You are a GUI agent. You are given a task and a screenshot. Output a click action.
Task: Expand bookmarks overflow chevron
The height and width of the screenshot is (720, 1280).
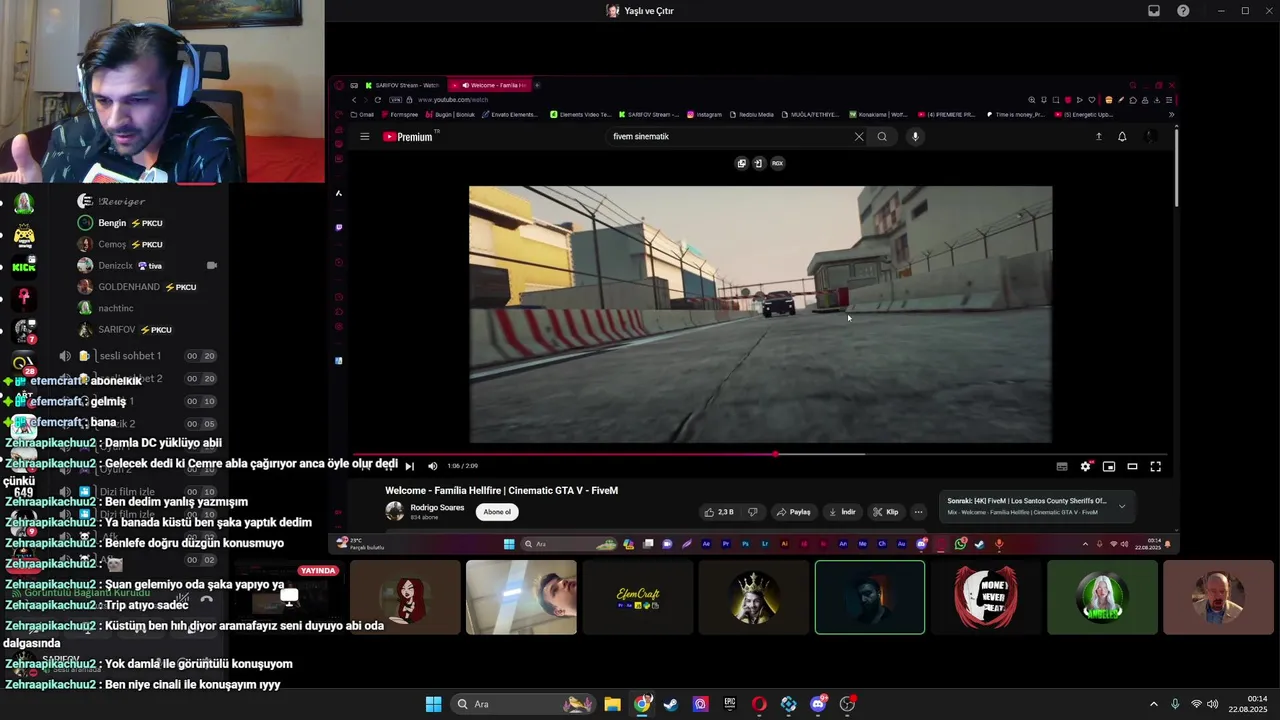click(x=1171, y=114)
